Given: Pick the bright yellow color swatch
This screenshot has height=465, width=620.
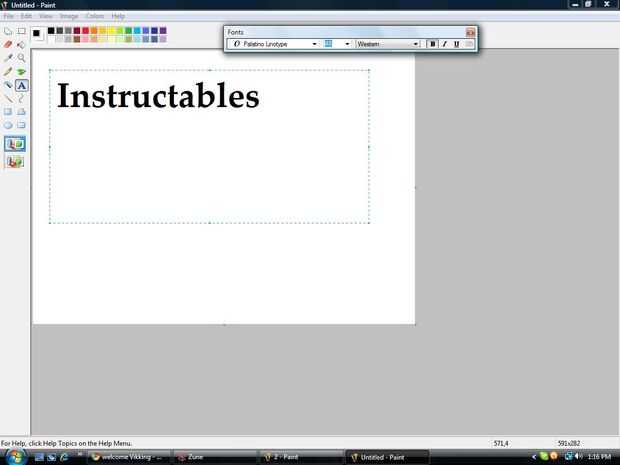Looking at the screenshot, I should pyautogui.click(x=111, y=30).
